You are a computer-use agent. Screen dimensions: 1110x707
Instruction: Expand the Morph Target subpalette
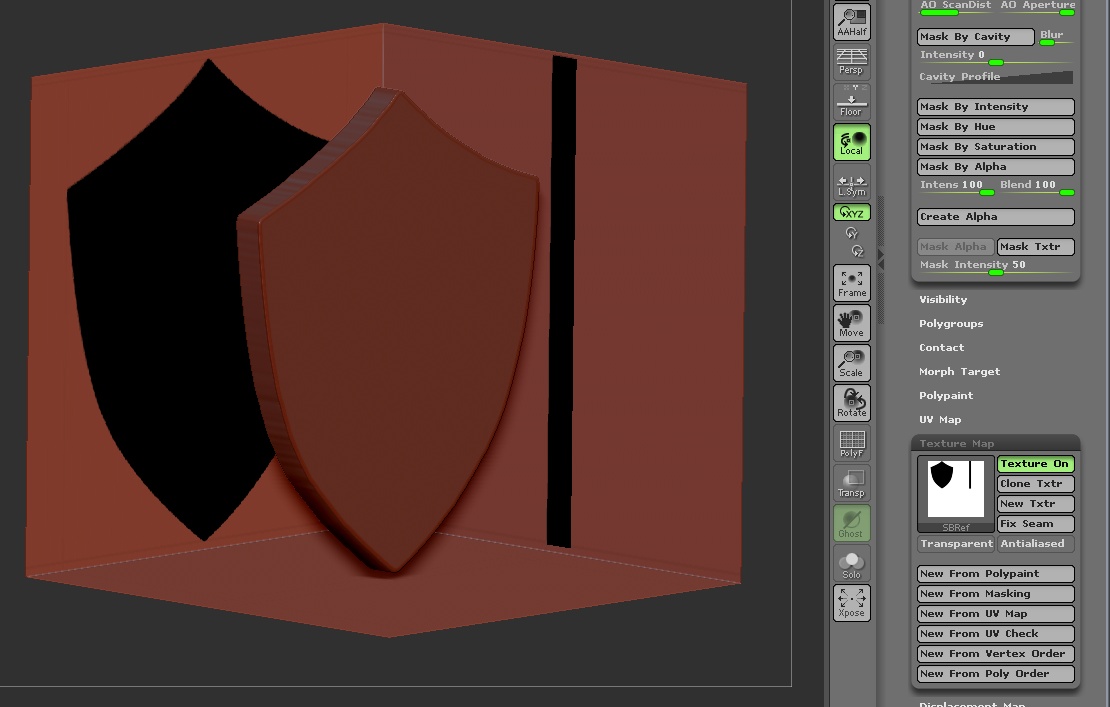pyautogui.click(x=959, y=372)
